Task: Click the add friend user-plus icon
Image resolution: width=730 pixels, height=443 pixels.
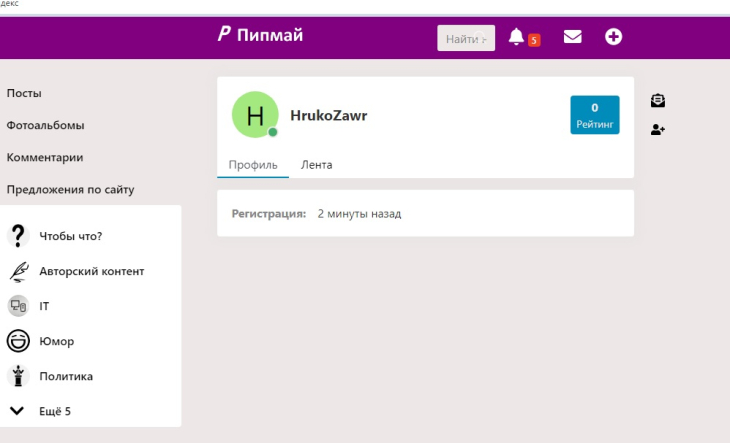Action: pyautogui.click(x=658, y=129)
